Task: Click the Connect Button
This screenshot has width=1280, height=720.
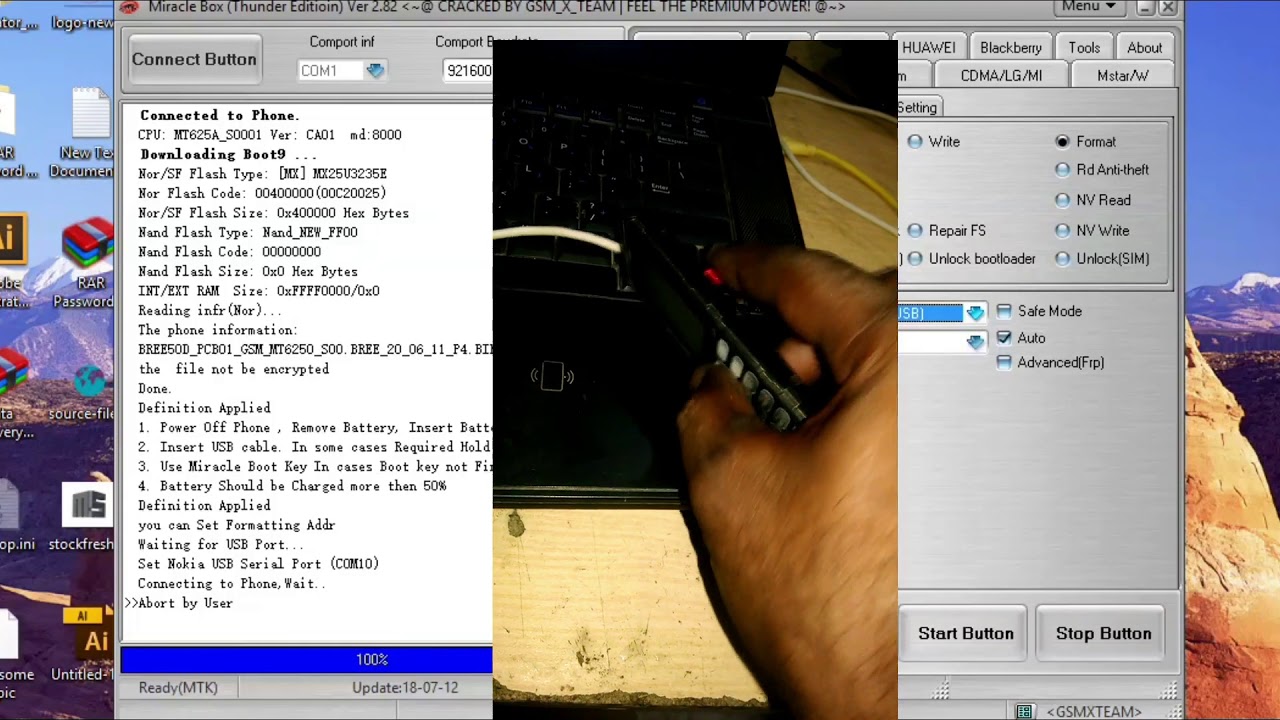Action: point(194,59)
